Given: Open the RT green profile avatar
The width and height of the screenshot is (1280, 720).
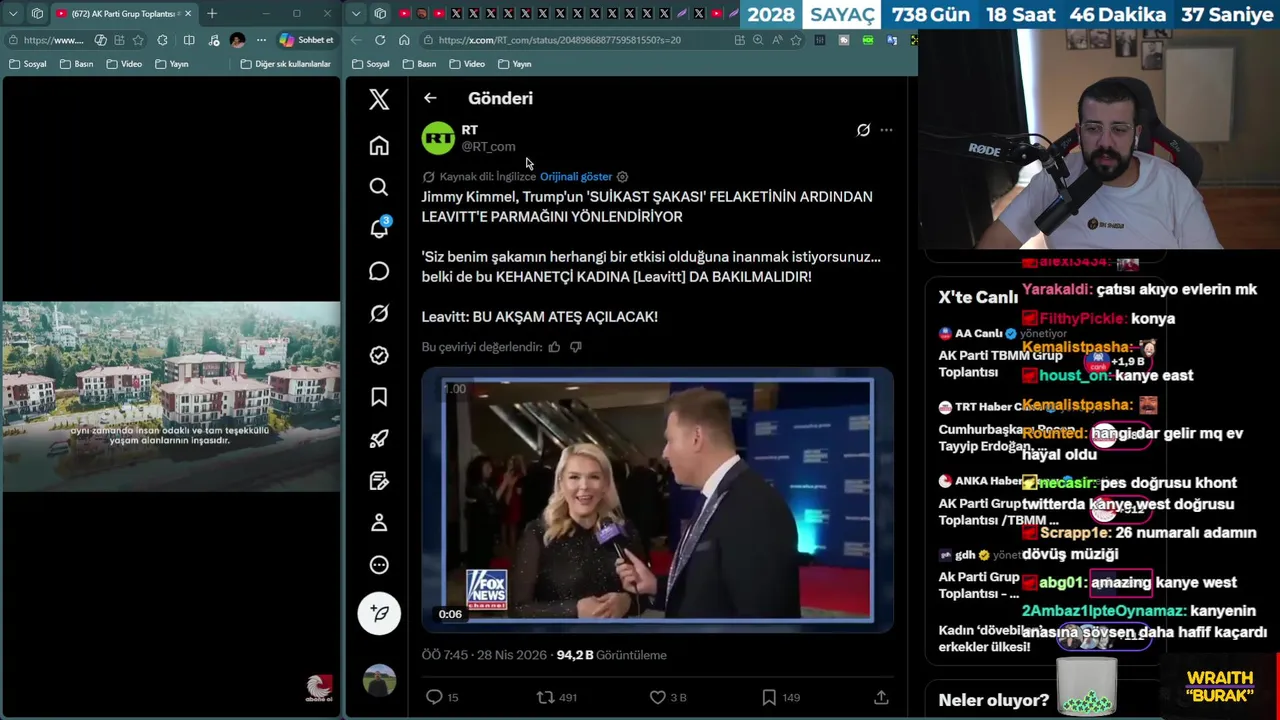Looking at the screenshot, I should coord(438,138).
